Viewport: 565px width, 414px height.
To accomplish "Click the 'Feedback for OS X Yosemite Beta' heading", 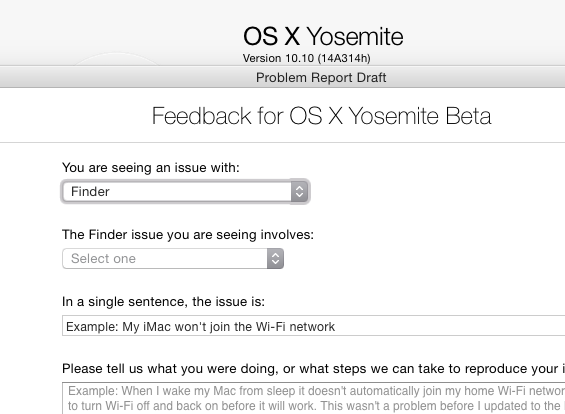I will 321,116.
